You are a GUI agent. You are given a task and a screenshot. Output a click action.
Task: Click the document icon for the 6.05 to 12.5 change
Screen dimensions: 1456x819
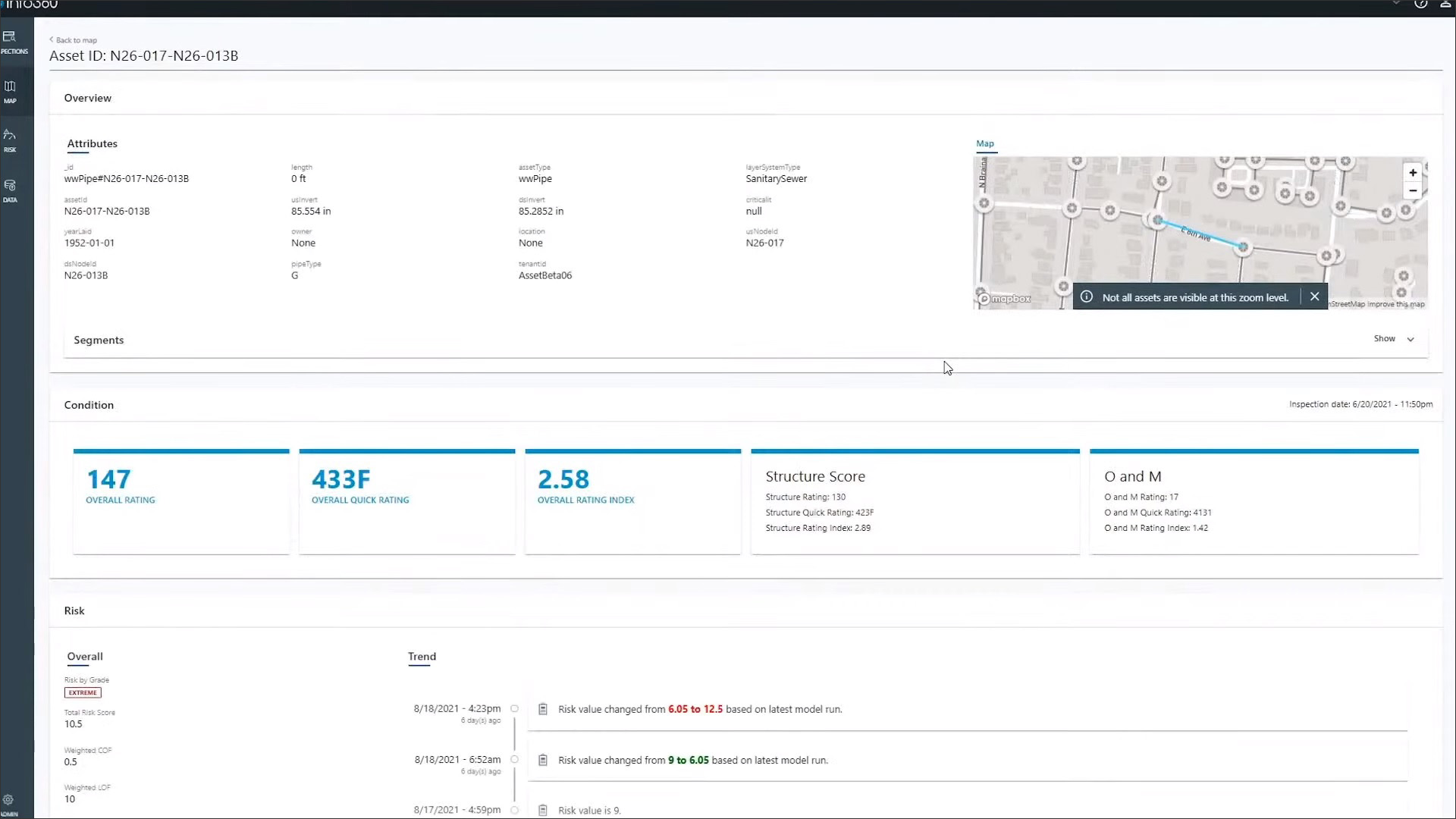tap(543, 709)
